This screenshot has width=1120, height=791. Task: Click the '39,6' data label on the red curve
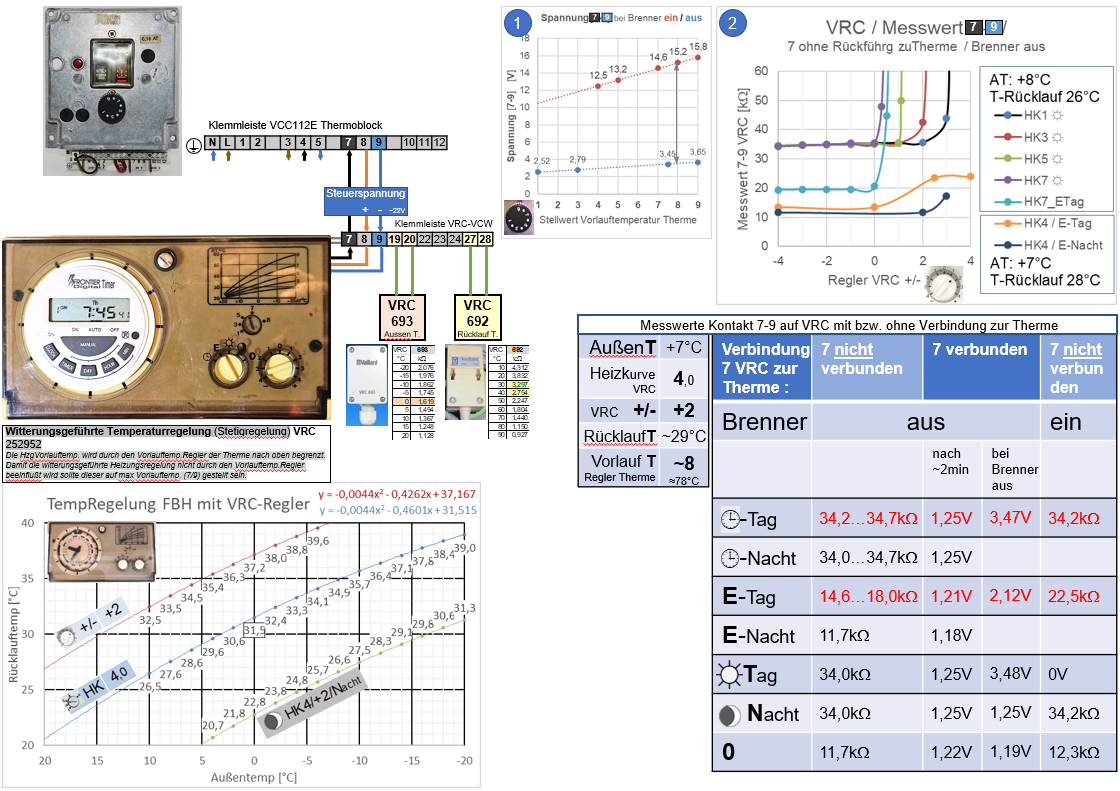(319, 541)
